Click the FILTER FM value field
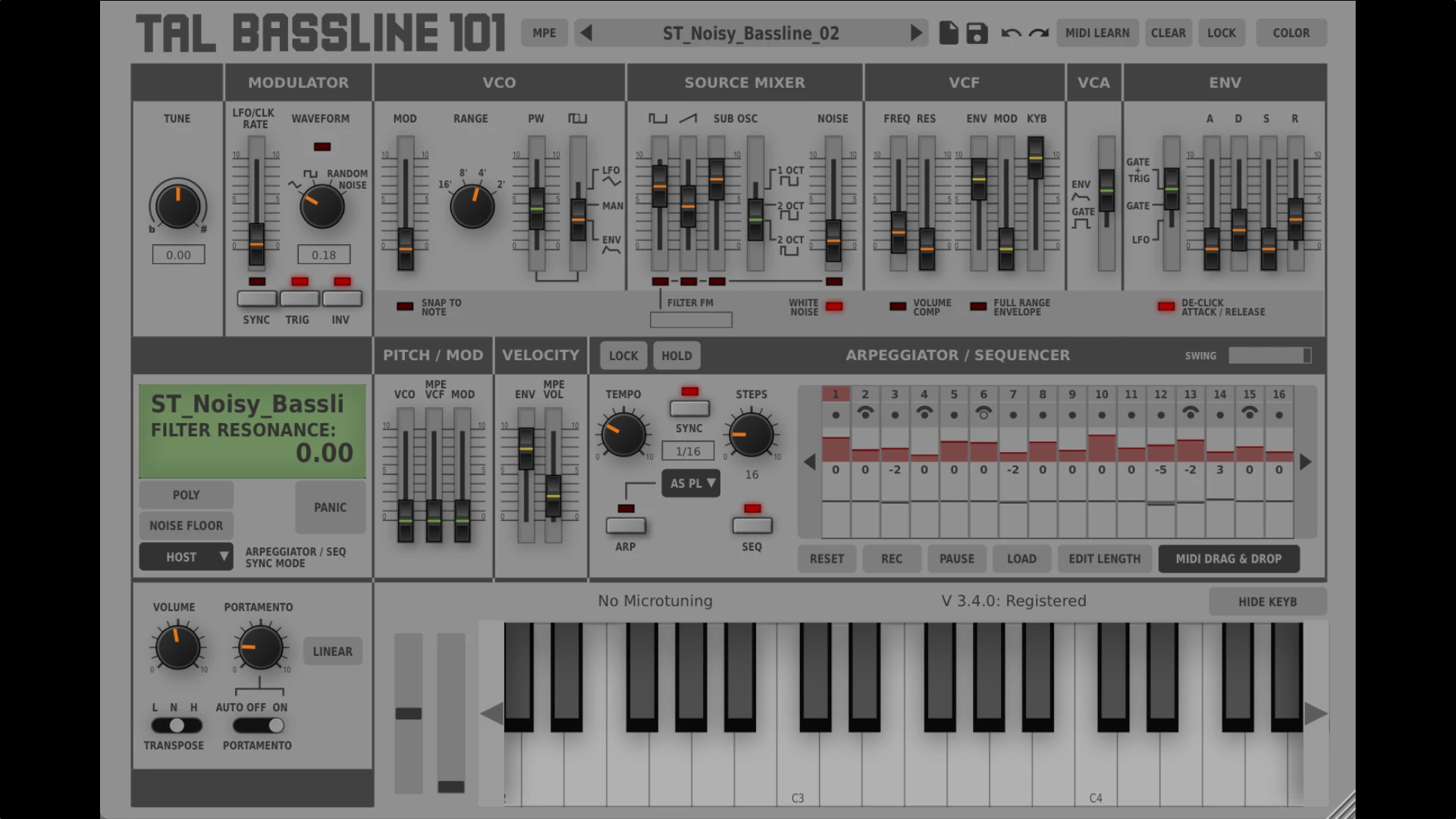 [691, 320]
